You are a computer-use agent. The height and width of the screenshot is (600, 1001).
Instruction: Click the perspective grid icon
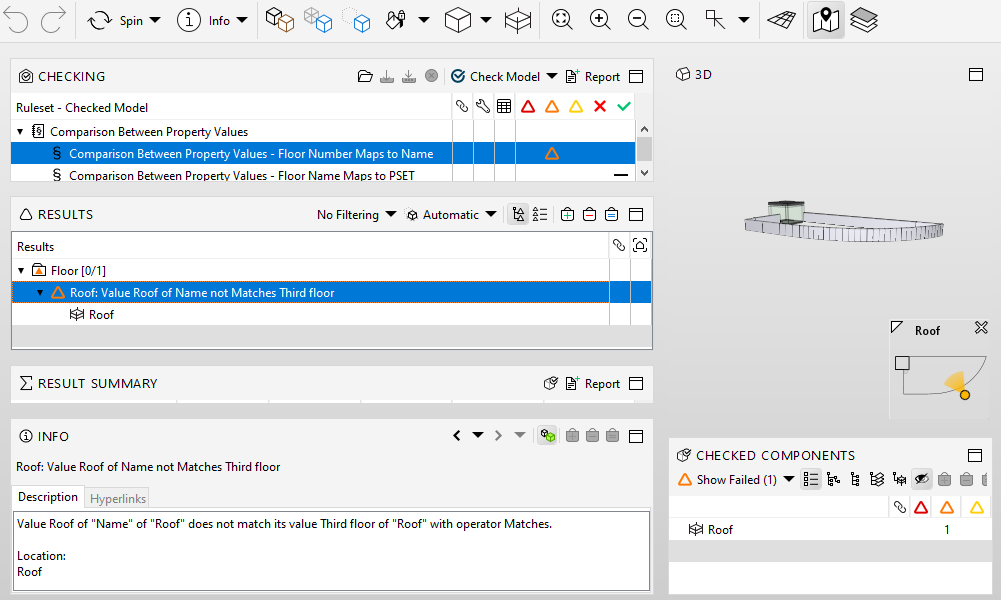(x=781, y=20)
